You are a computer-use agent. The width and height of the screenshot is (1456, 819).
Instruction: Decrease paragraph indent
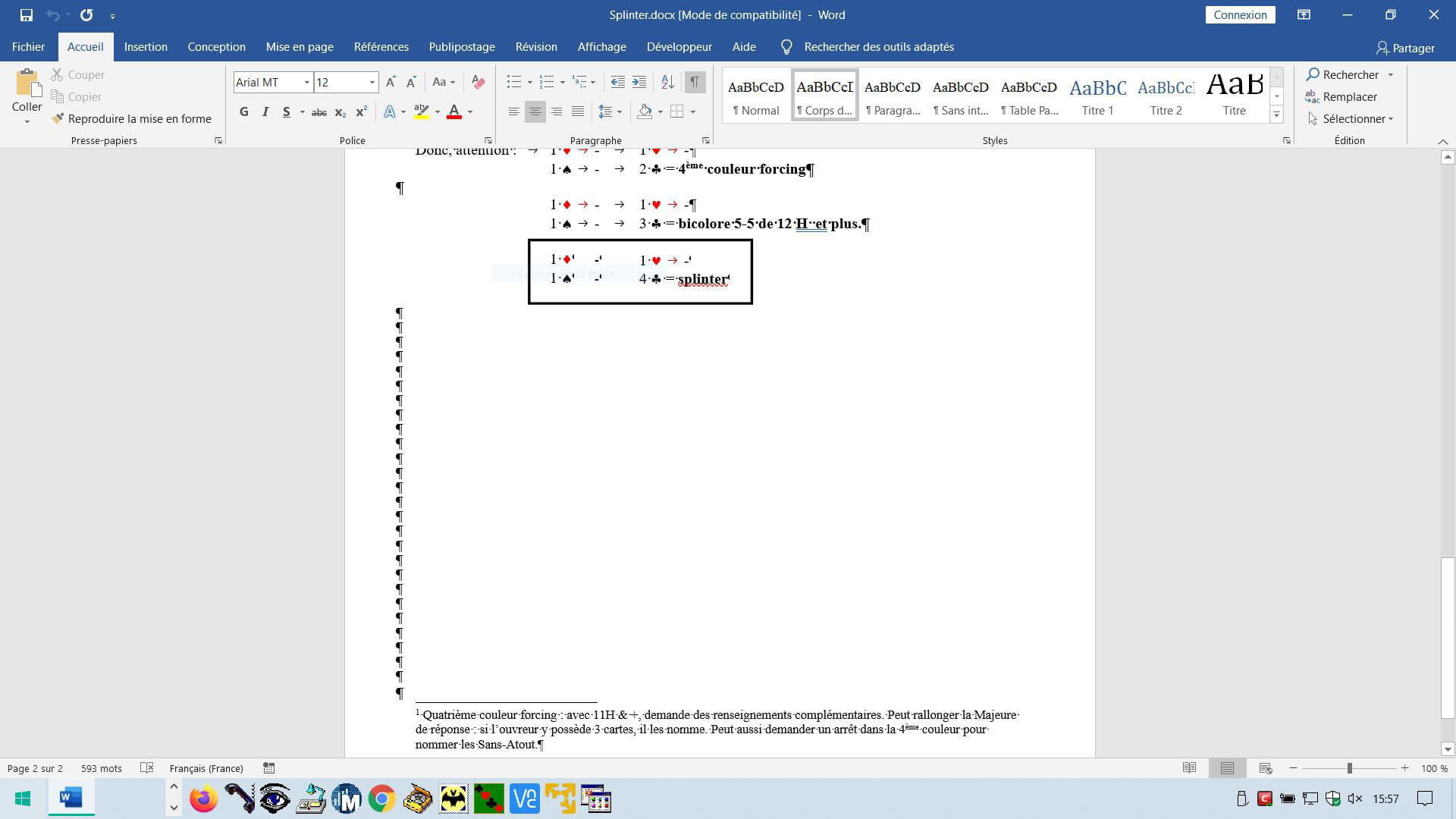pos(618,82)
